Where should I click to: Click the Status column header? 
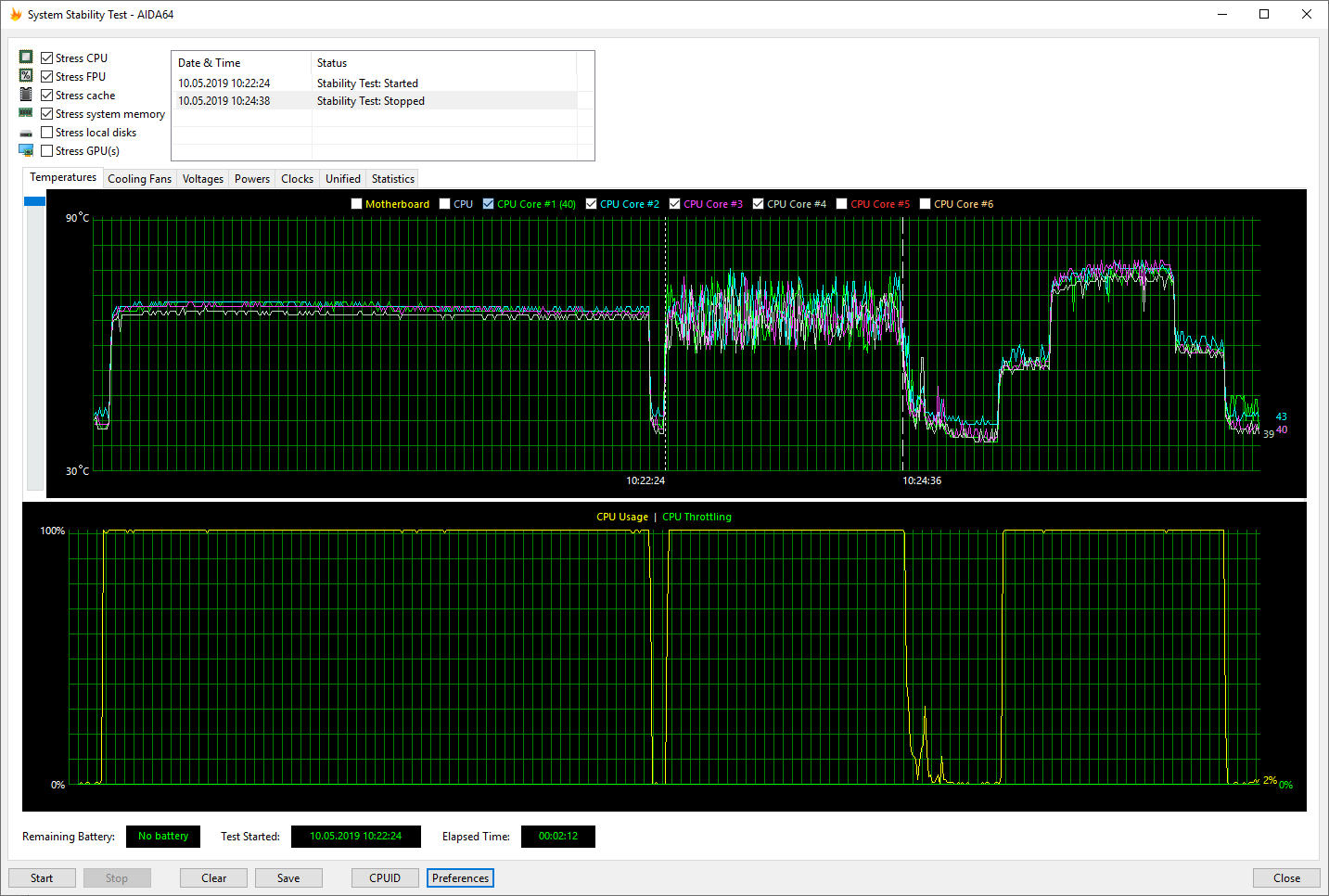[x=444, y=63]
